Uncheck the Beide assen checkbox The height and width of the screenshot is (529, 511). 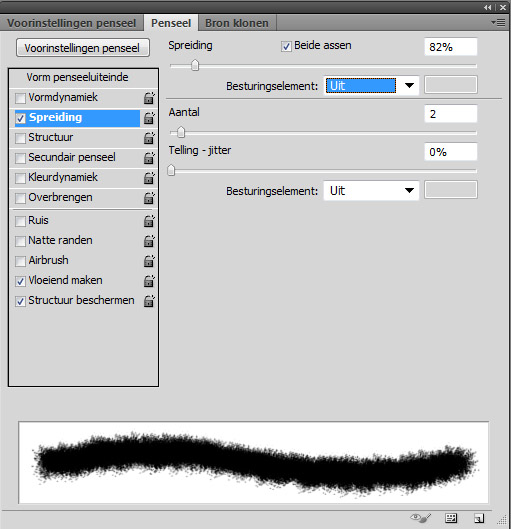(x=286, y=46)
